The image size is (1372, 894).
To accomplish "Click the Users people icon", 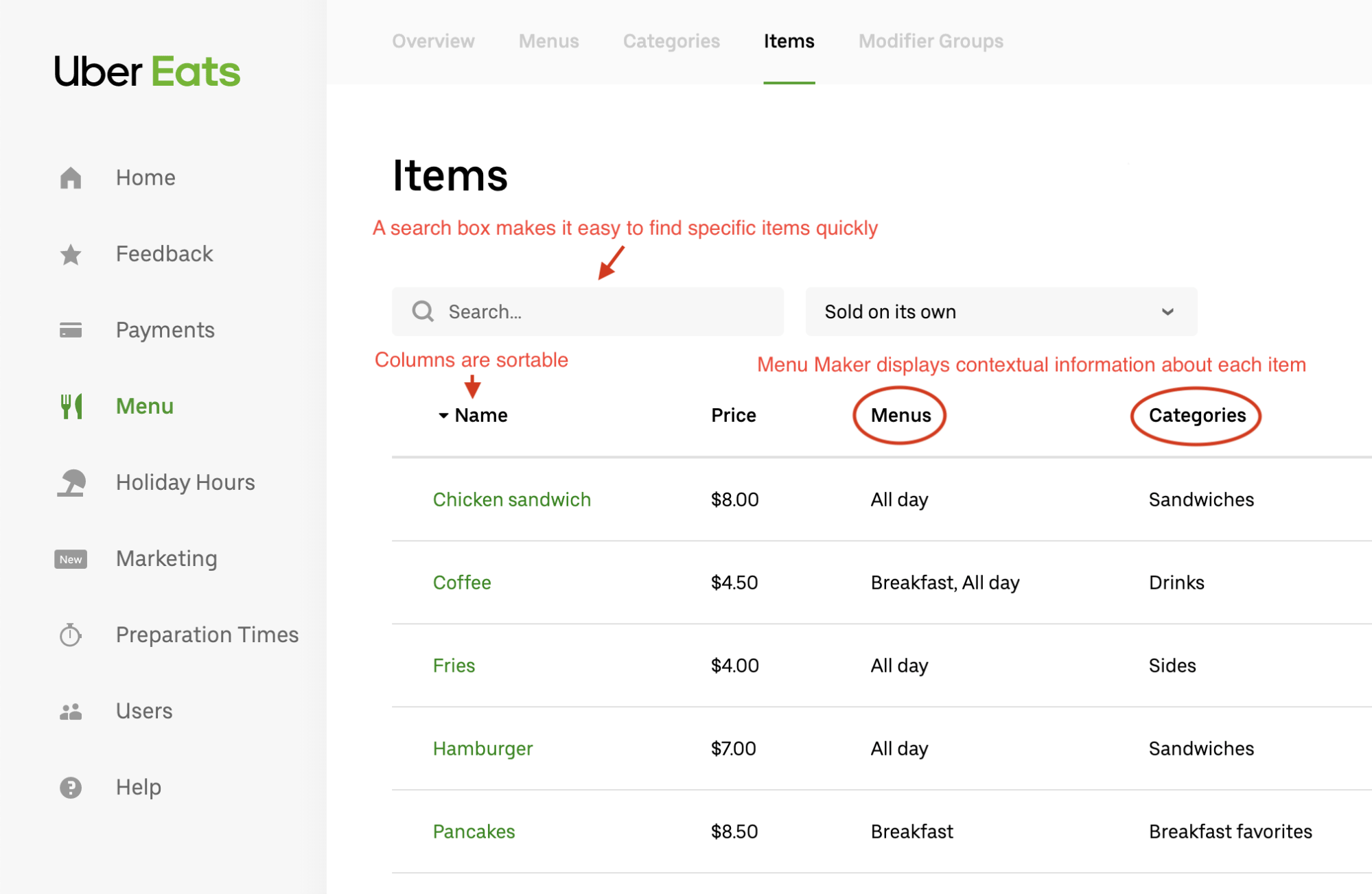I will tap(71, 711).
